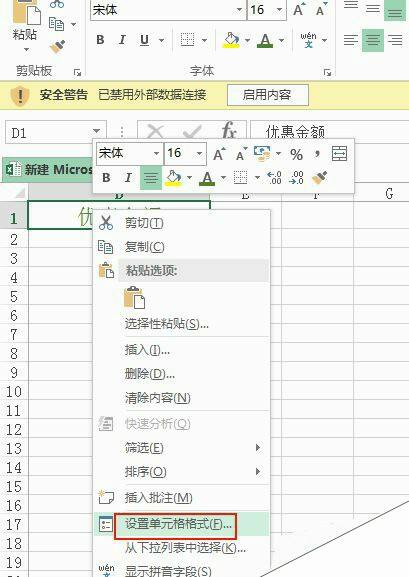409x577 pixels.
Task: Click the ribbon Paste (粘贴) icon
Action: pos(26,13)
